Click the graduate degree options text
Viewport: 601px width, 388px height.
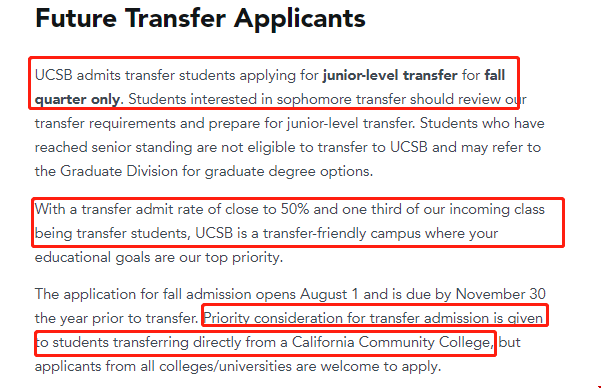289,171
